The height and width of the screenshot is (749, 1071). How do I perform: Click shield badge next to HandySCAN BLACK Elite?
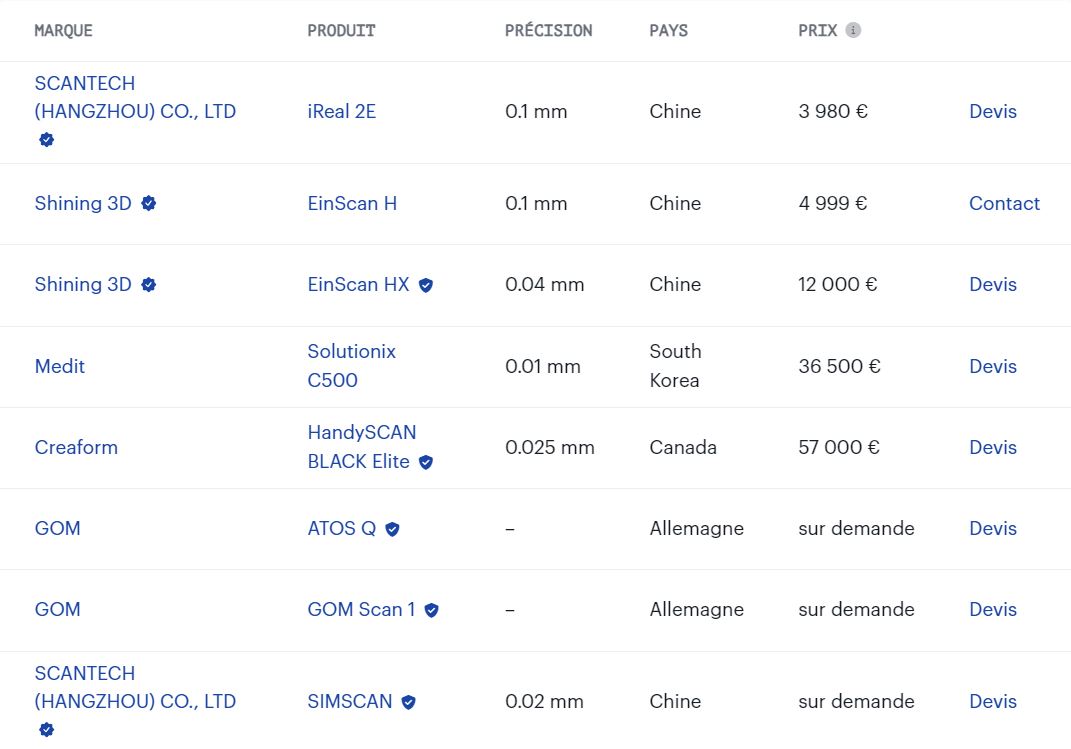tap(426, 462)
